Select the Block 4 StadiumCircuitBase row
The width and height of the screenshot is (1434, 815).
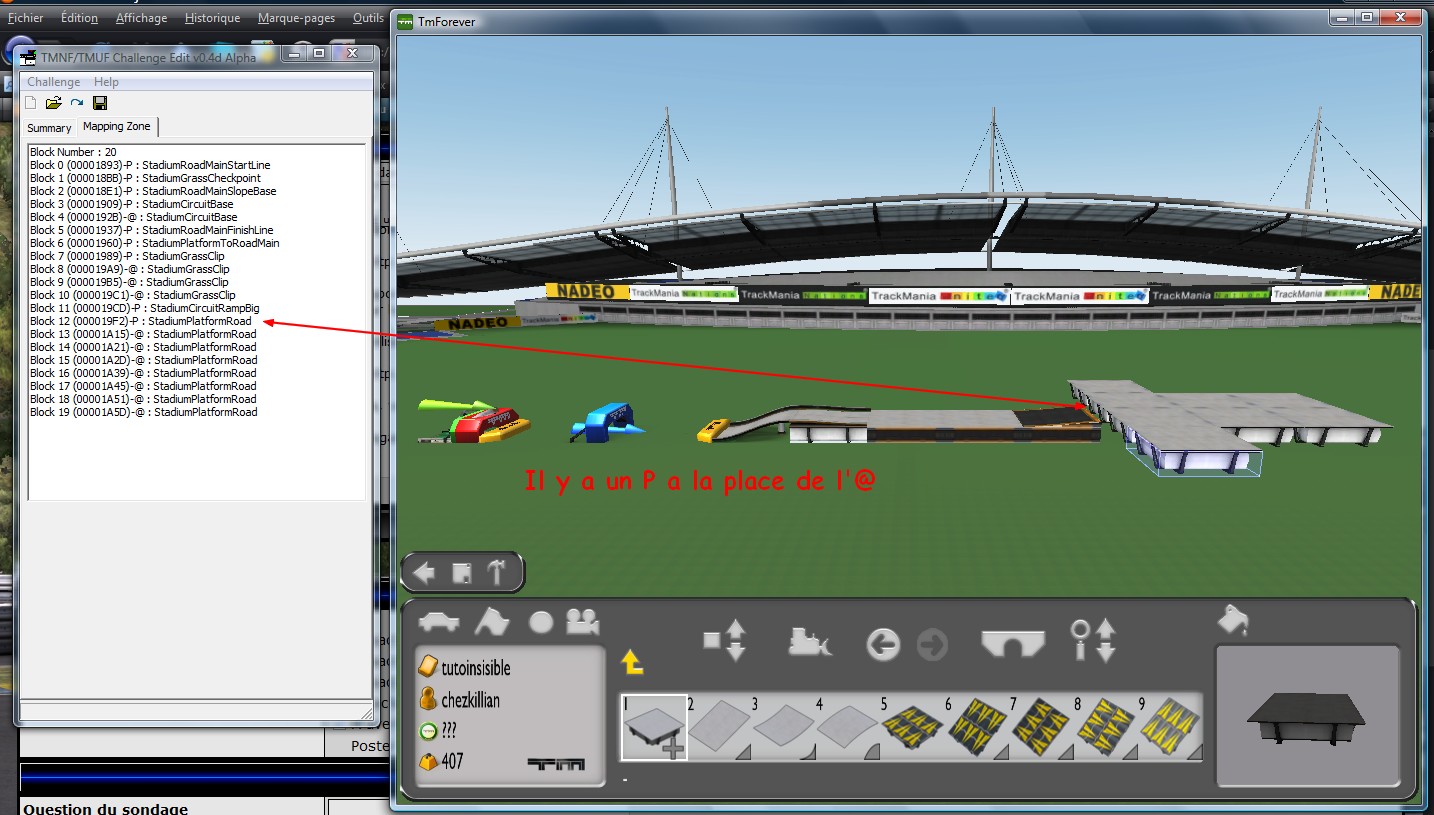(x=133, y=217)
